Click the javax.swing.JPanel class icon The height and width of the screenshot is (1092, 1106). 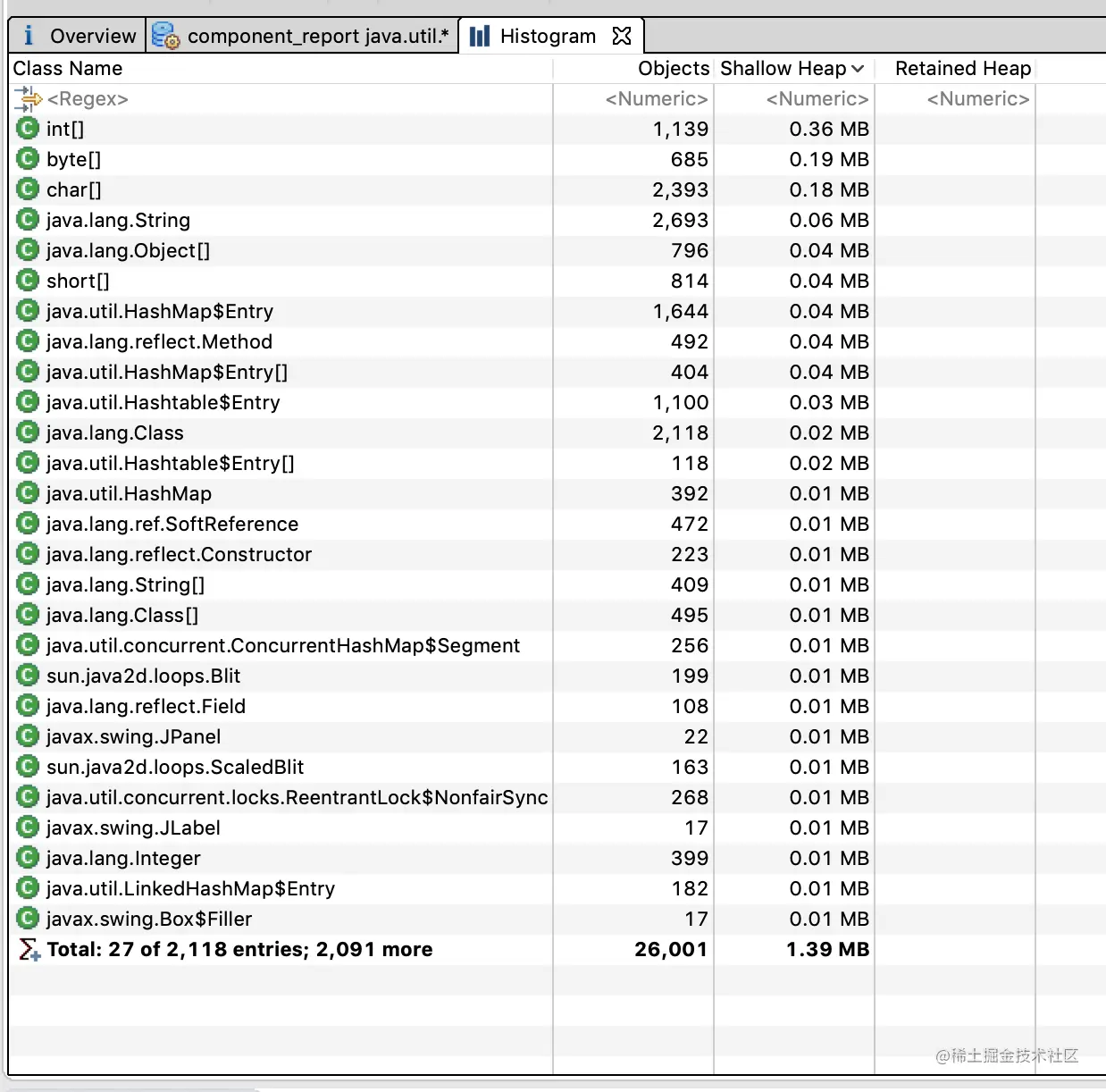coord(29,736)
